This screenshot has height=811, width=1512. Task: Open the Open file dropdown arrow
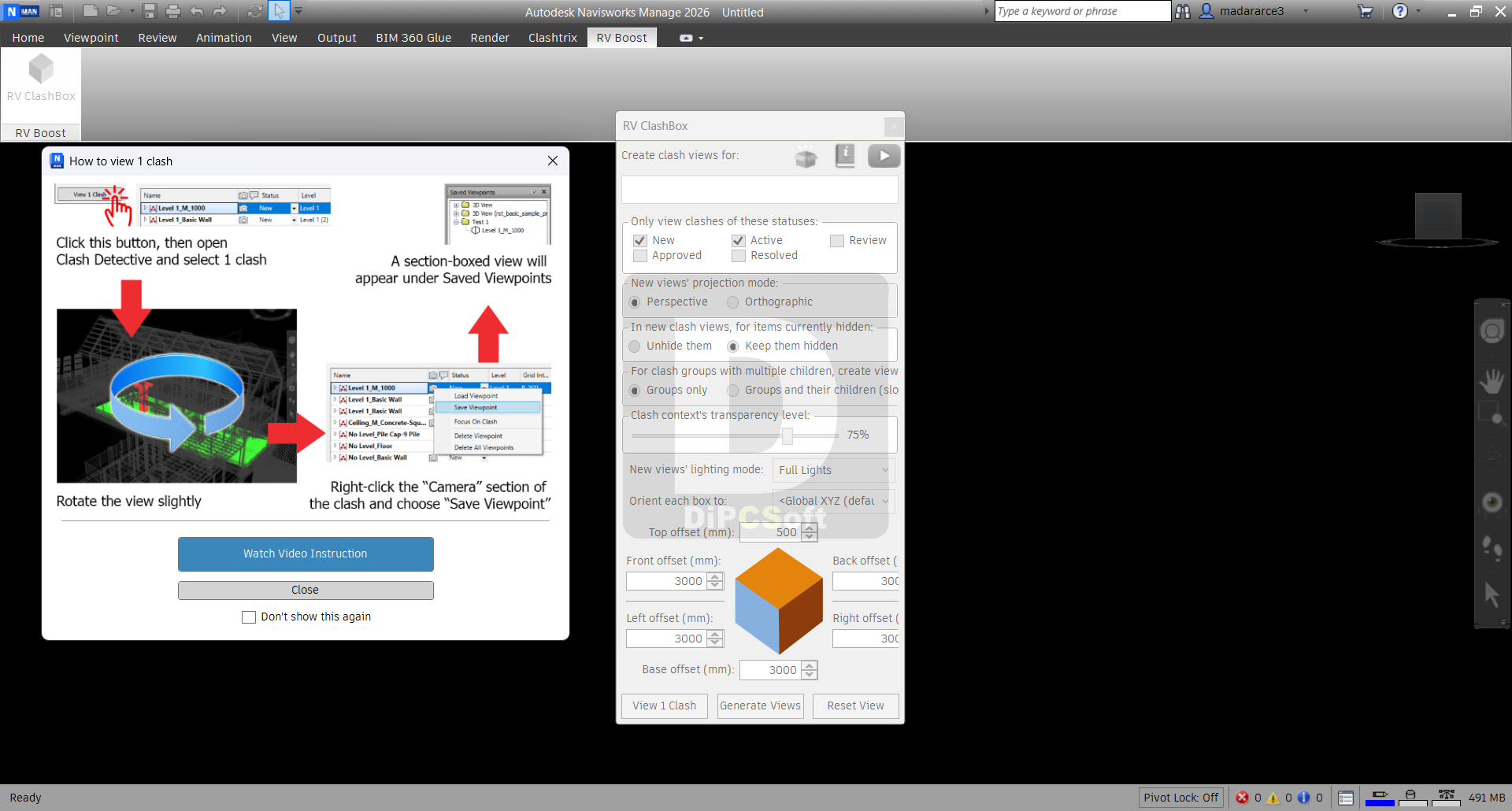pos(132,11)
